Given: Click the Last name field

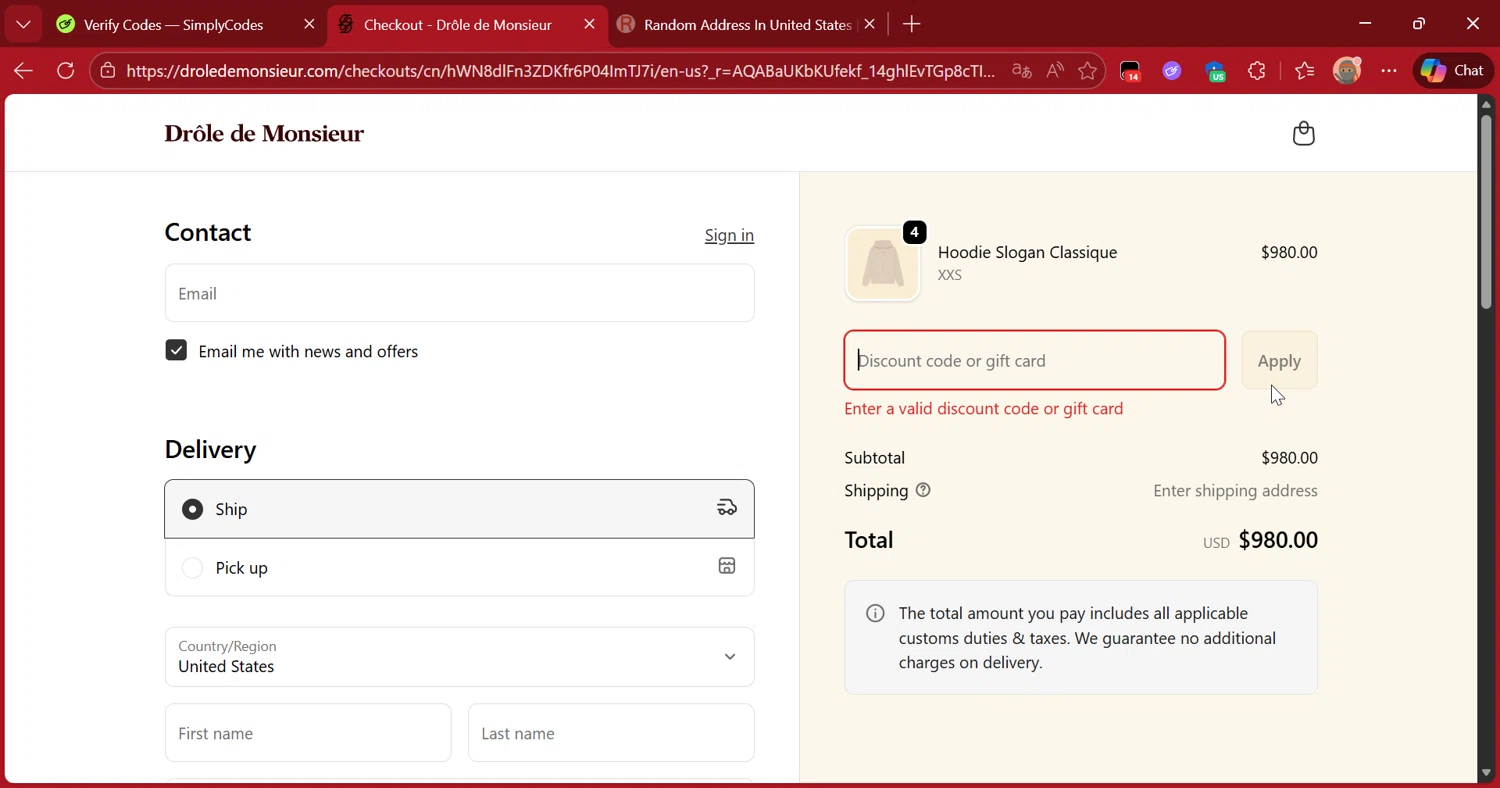Looking at the screenshot, I should (611, 733).
